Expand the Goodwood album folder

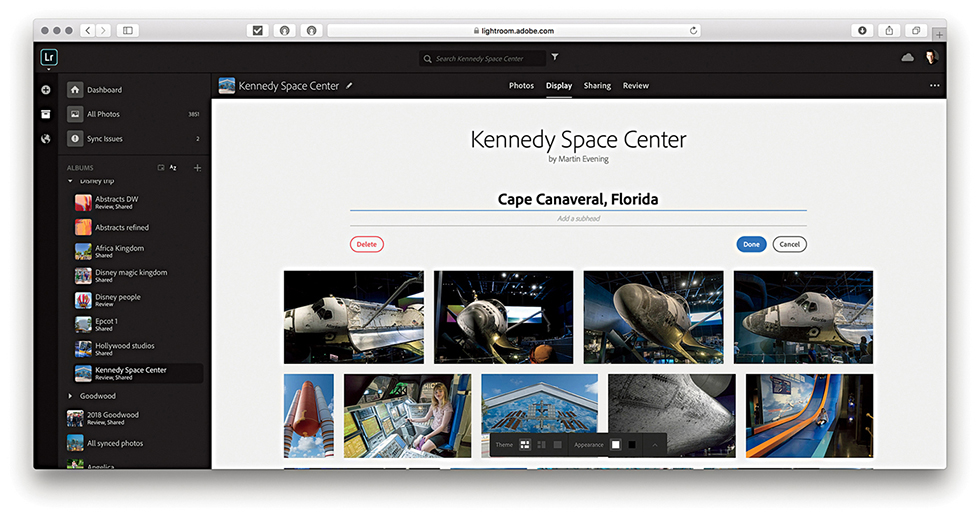[70, 396]
